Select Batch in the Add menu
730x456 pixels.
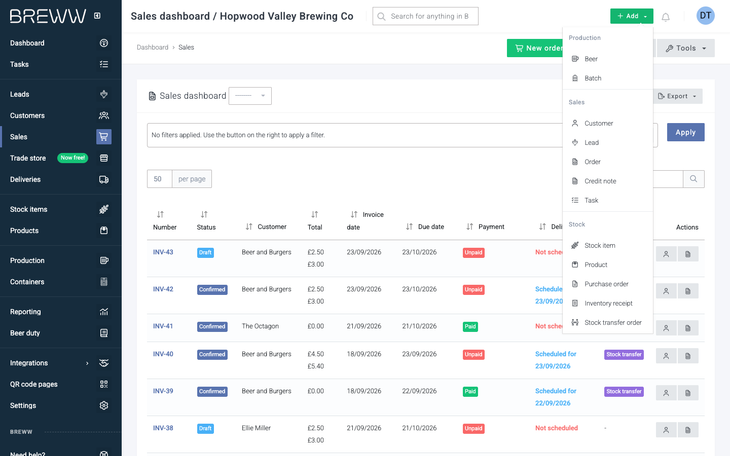608,78
